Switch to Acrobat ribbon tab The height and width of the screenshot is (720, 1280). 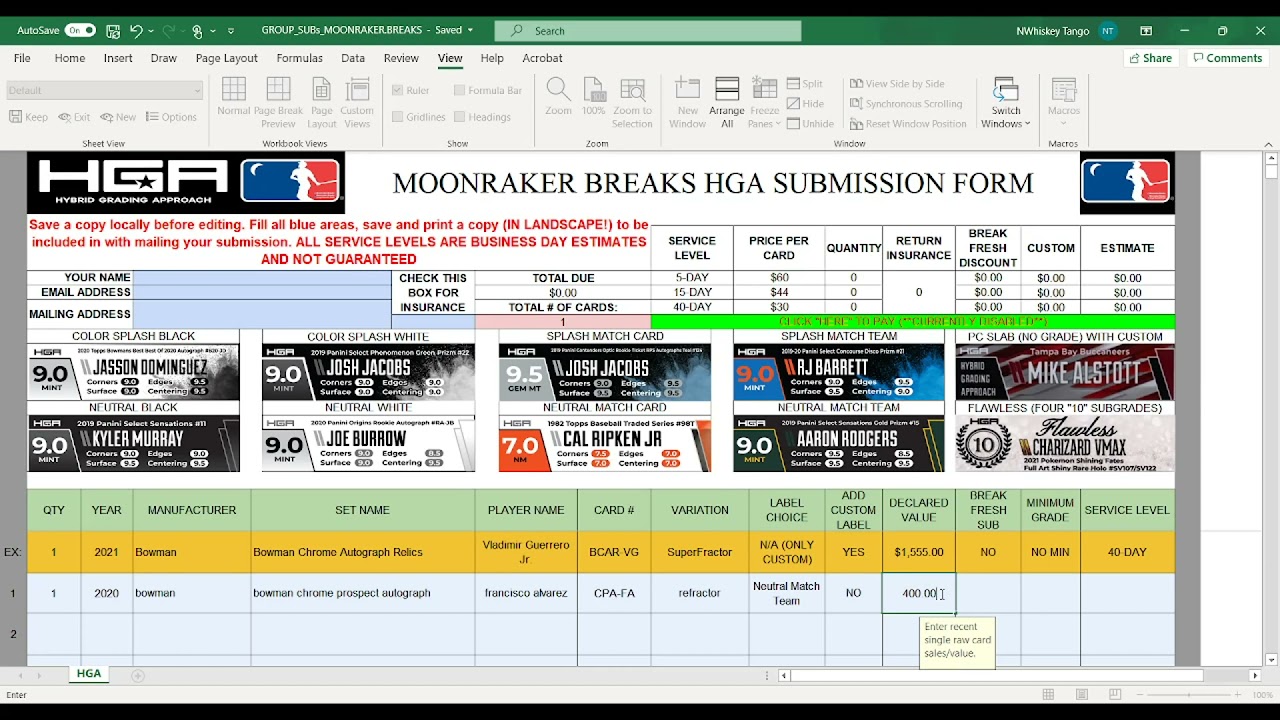pyautogui.click(x=542, y=58)
